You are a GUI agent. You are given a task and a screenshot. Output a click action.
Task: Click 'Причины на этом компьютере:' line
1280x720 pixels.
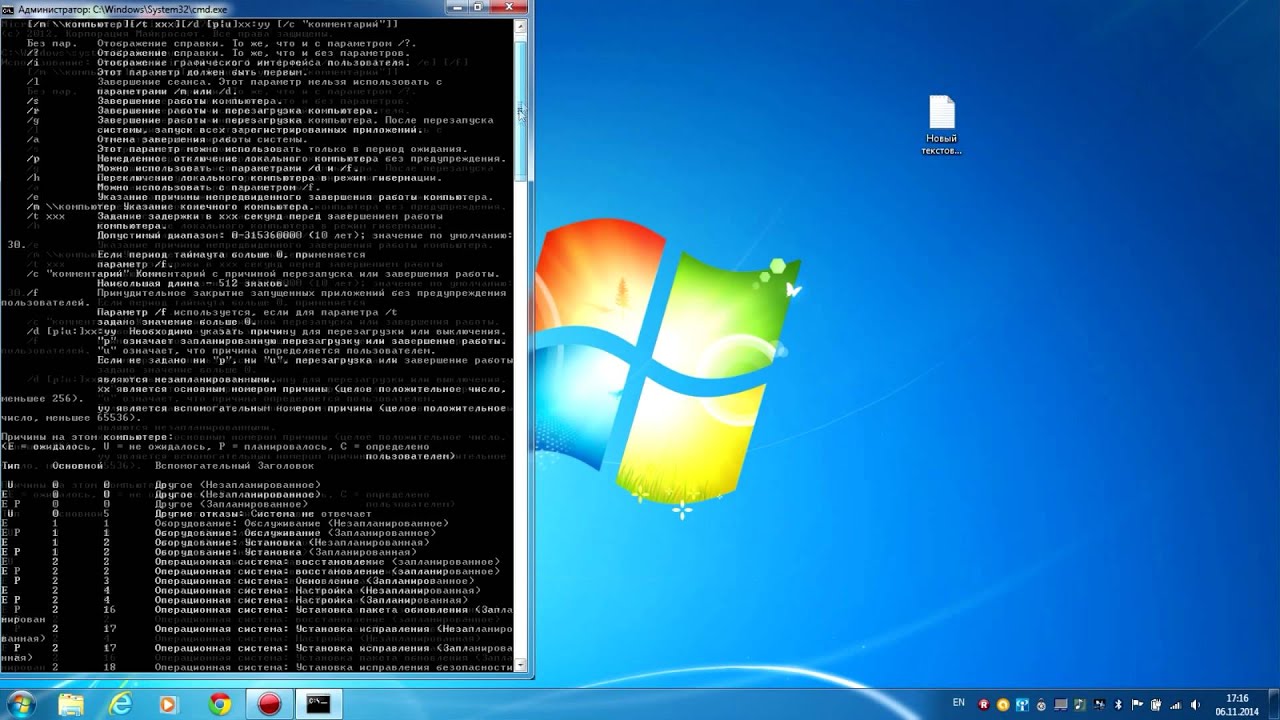[x=89, y=437]
